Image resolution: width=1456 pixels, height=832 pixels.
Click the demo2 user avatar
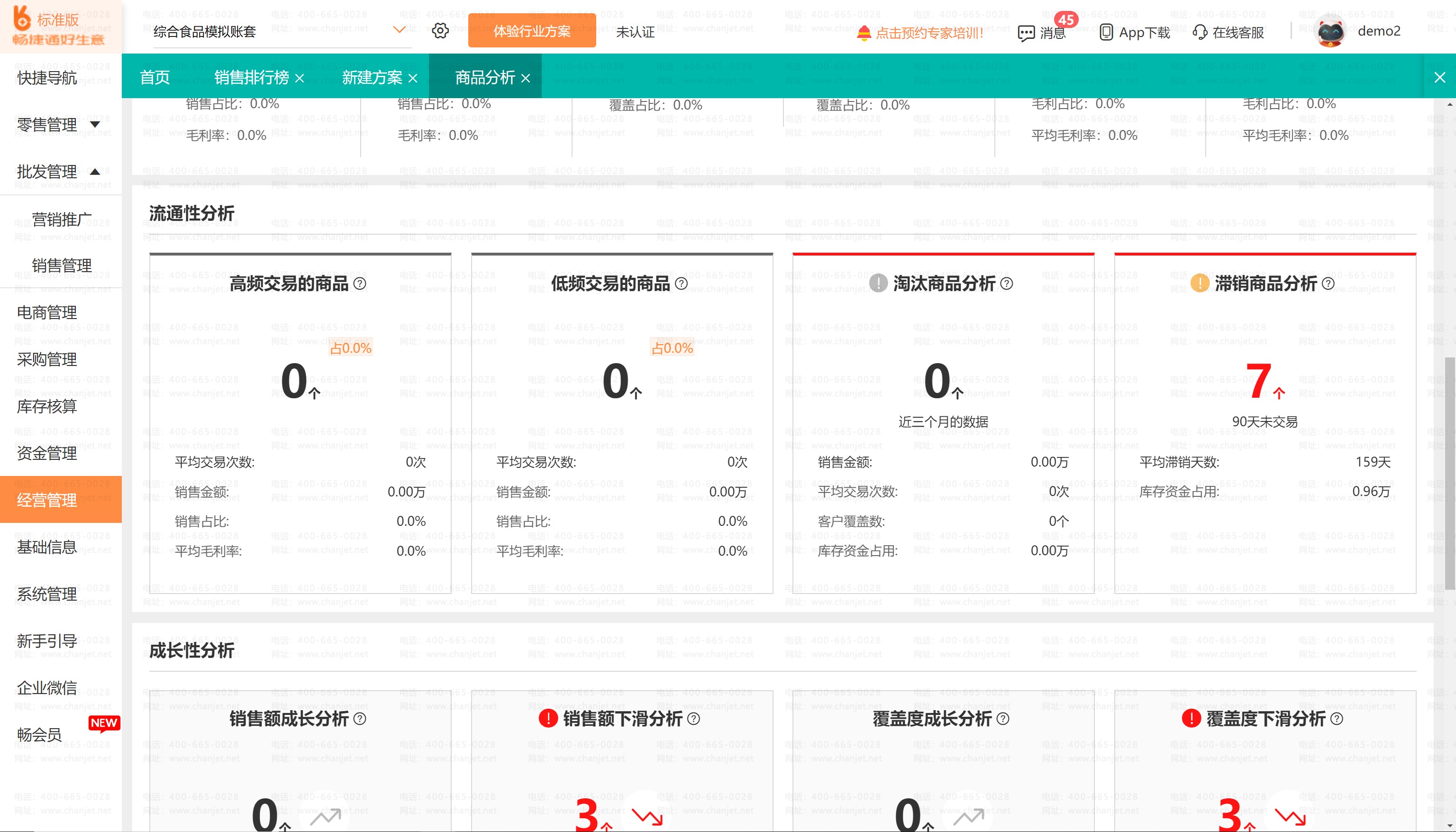pos(1330,31)
